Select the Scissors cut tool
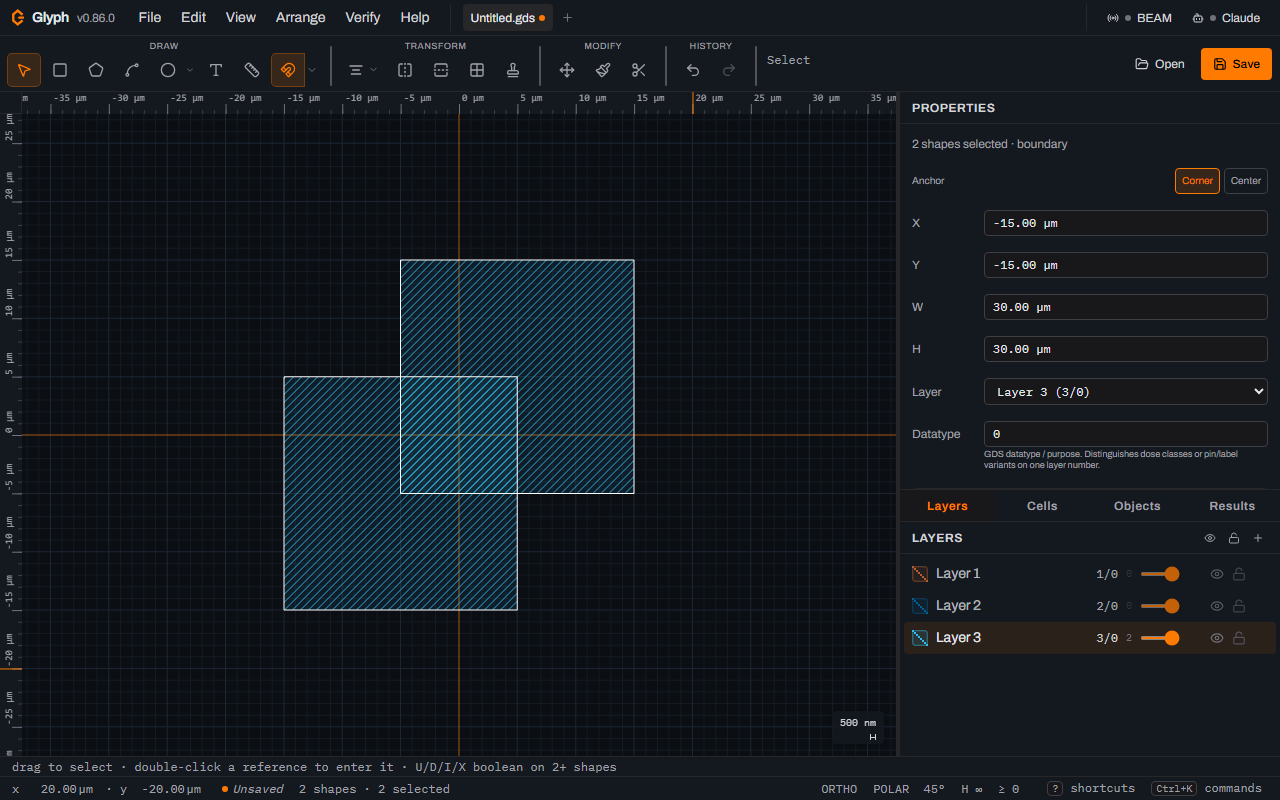This screenshot has width=1280, height=800. pyautogui.click(x=639, y=70)
